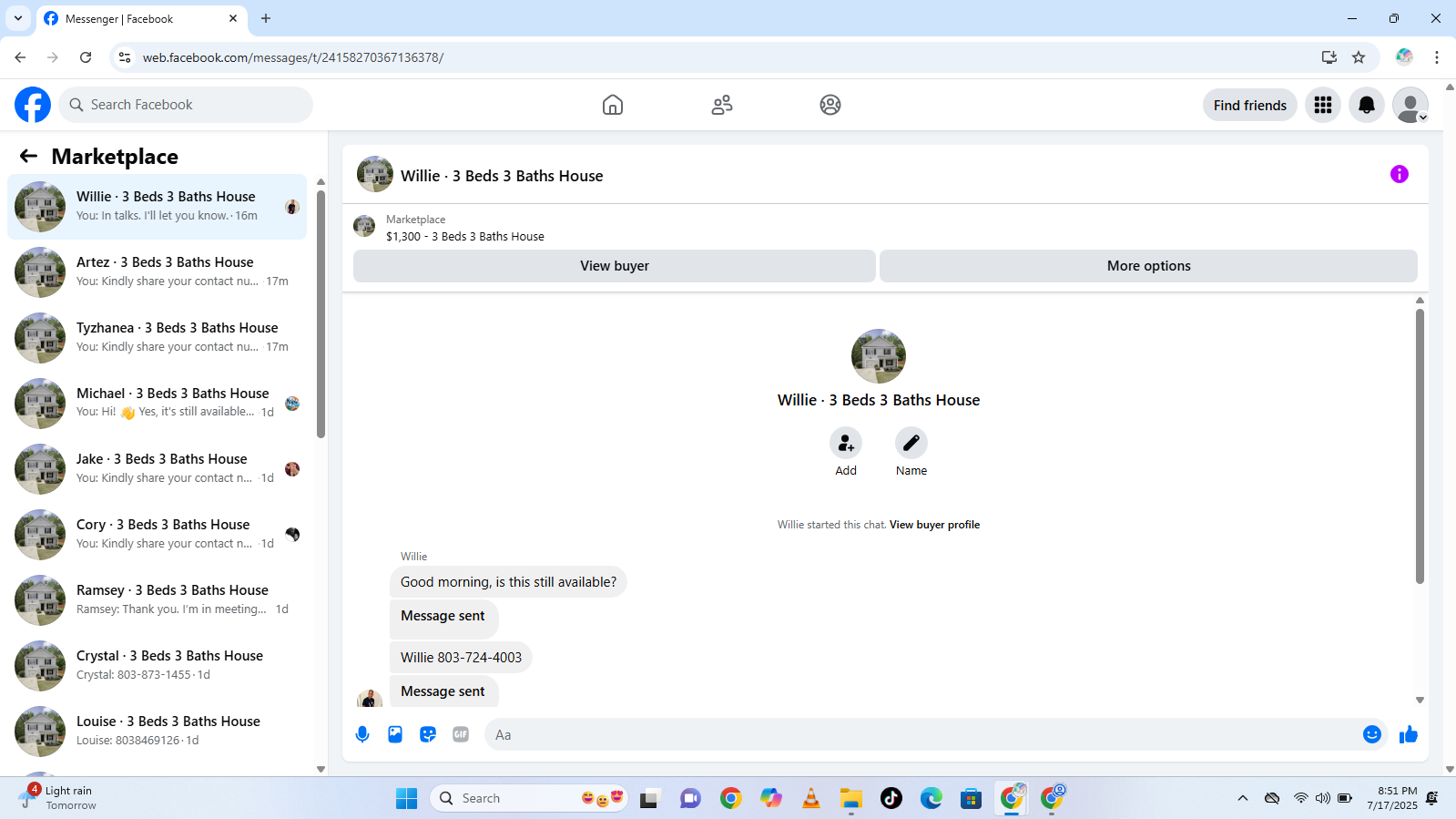The height and width of the screenshot is (819, 1456).
Task: Open the account profile menu
Action: (x=1410, y=105)
